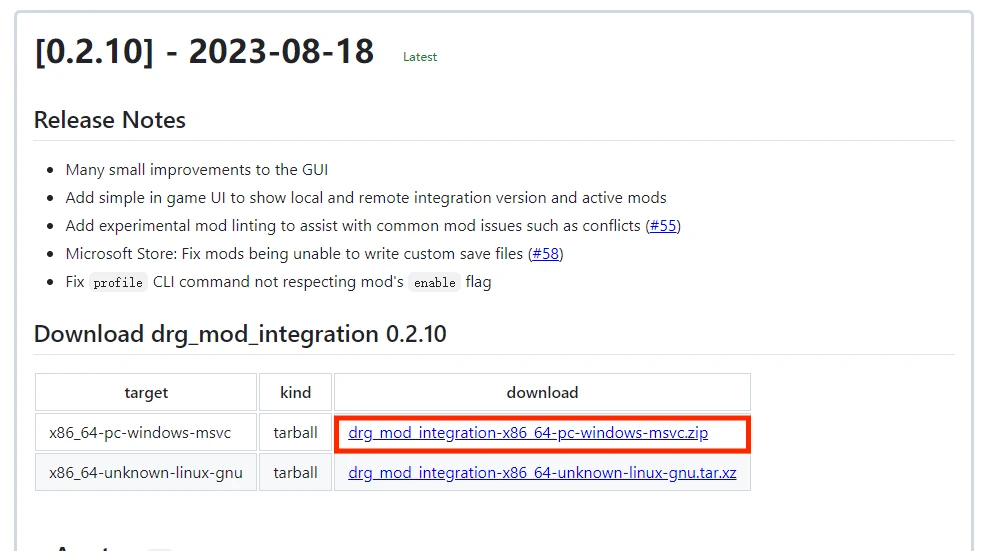Open issue #55 link

click(x=663, y=226)
